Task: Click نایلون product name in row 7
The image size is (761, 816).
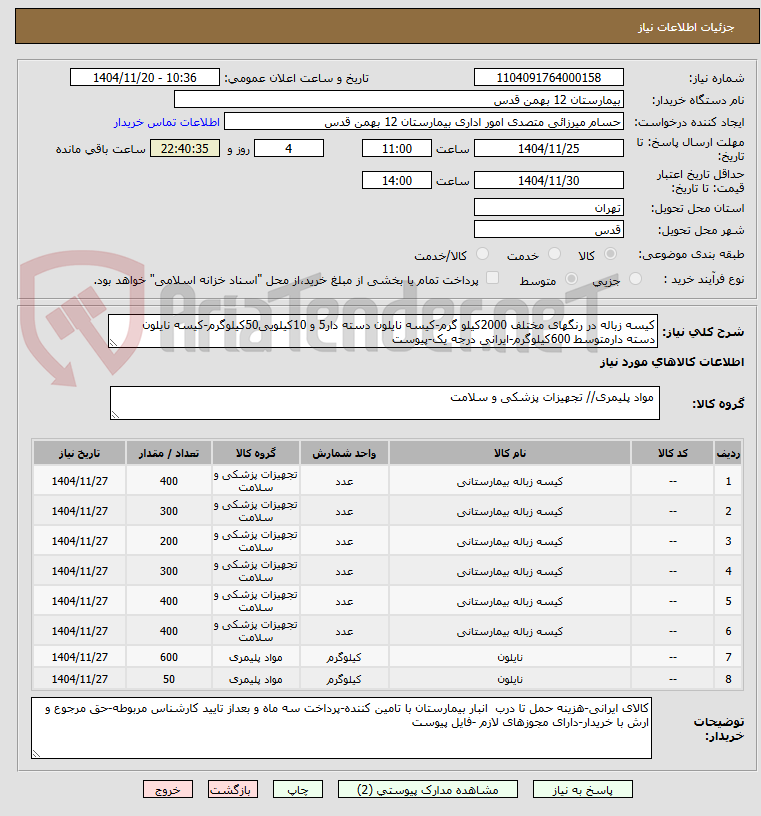Action: pos(510,657)
